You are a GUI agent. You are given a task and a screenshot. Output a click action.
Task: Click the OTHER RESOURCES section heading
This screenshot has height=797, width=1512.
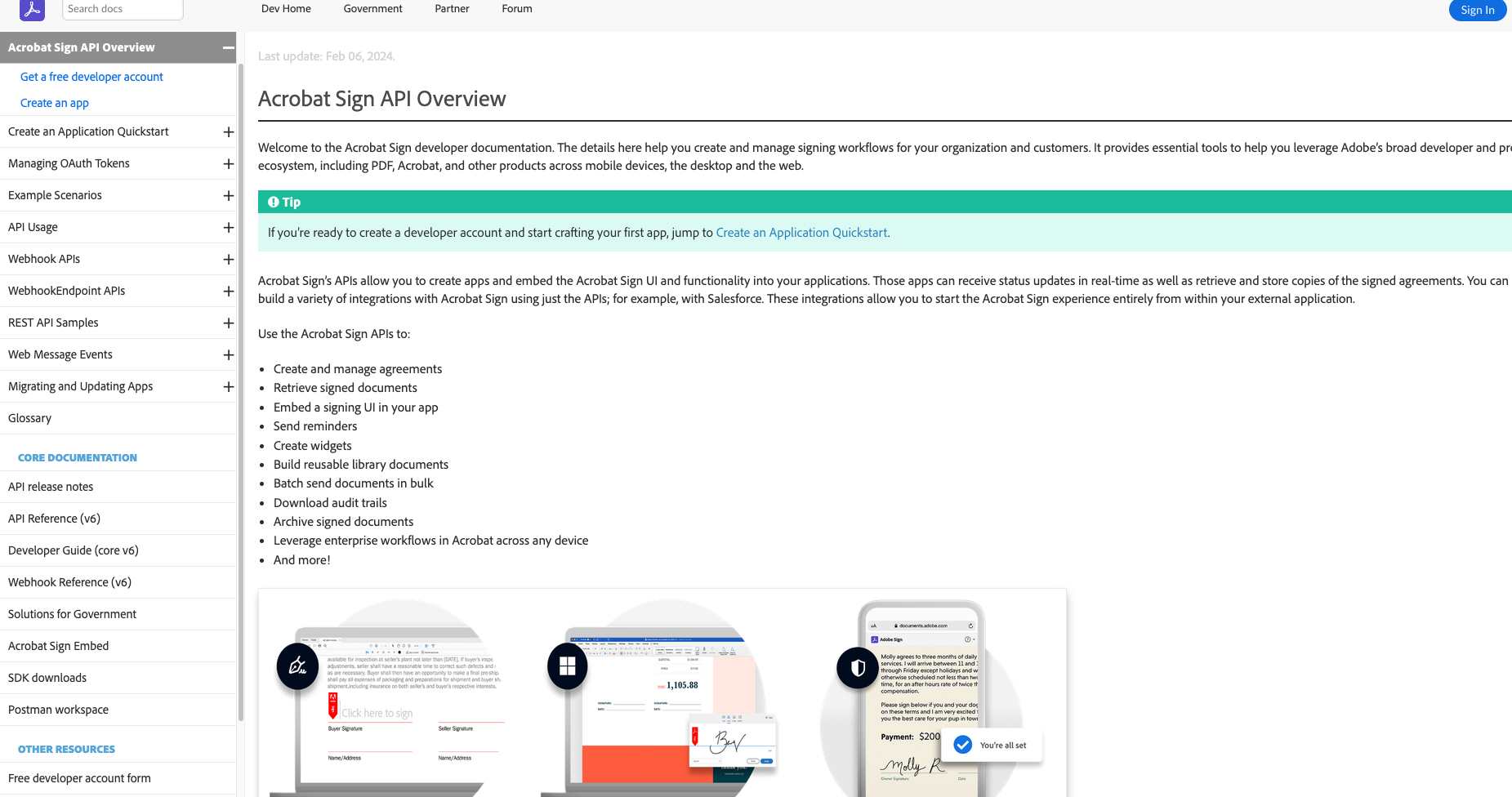tap(66, 750)
